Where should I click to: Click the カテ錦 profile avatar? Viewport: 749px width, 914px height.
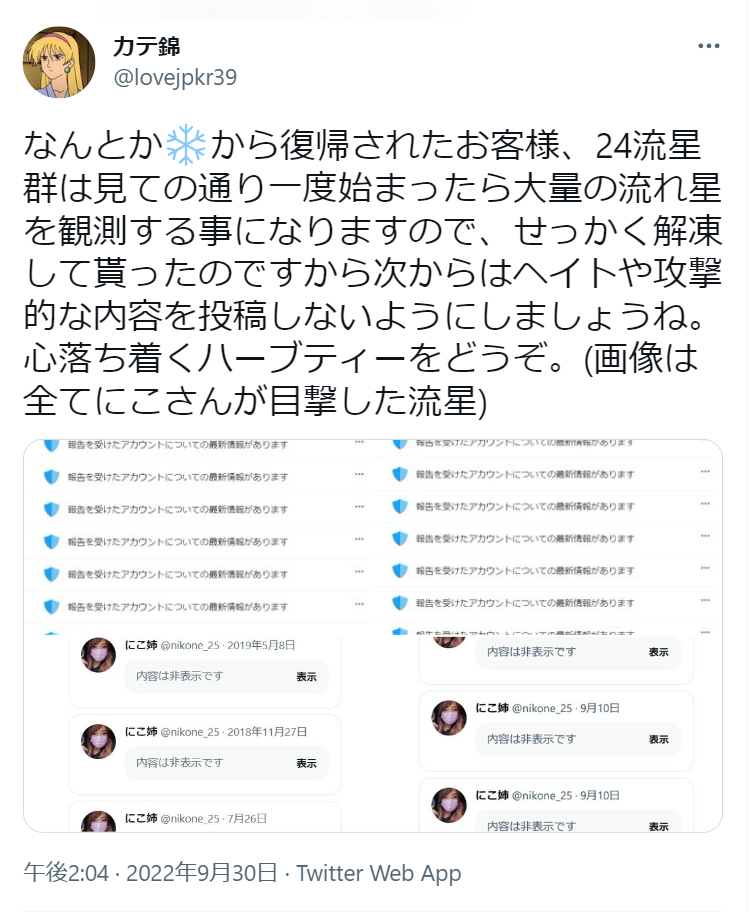click(x=59, y=62)
